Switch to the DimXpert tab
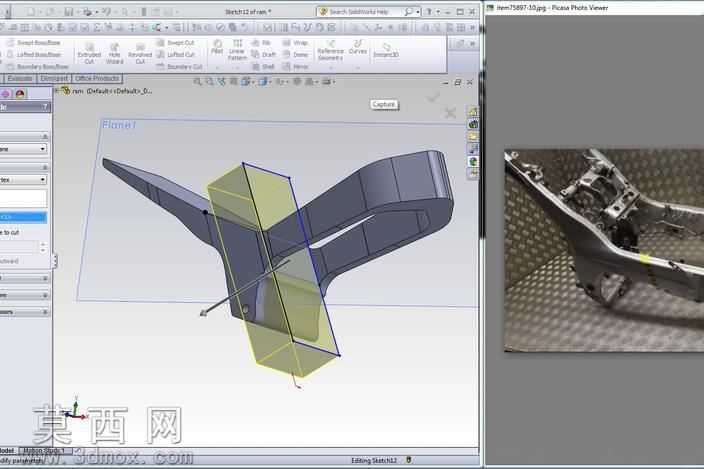The width and height of the screenshot is (704, 469). [54, 79]
